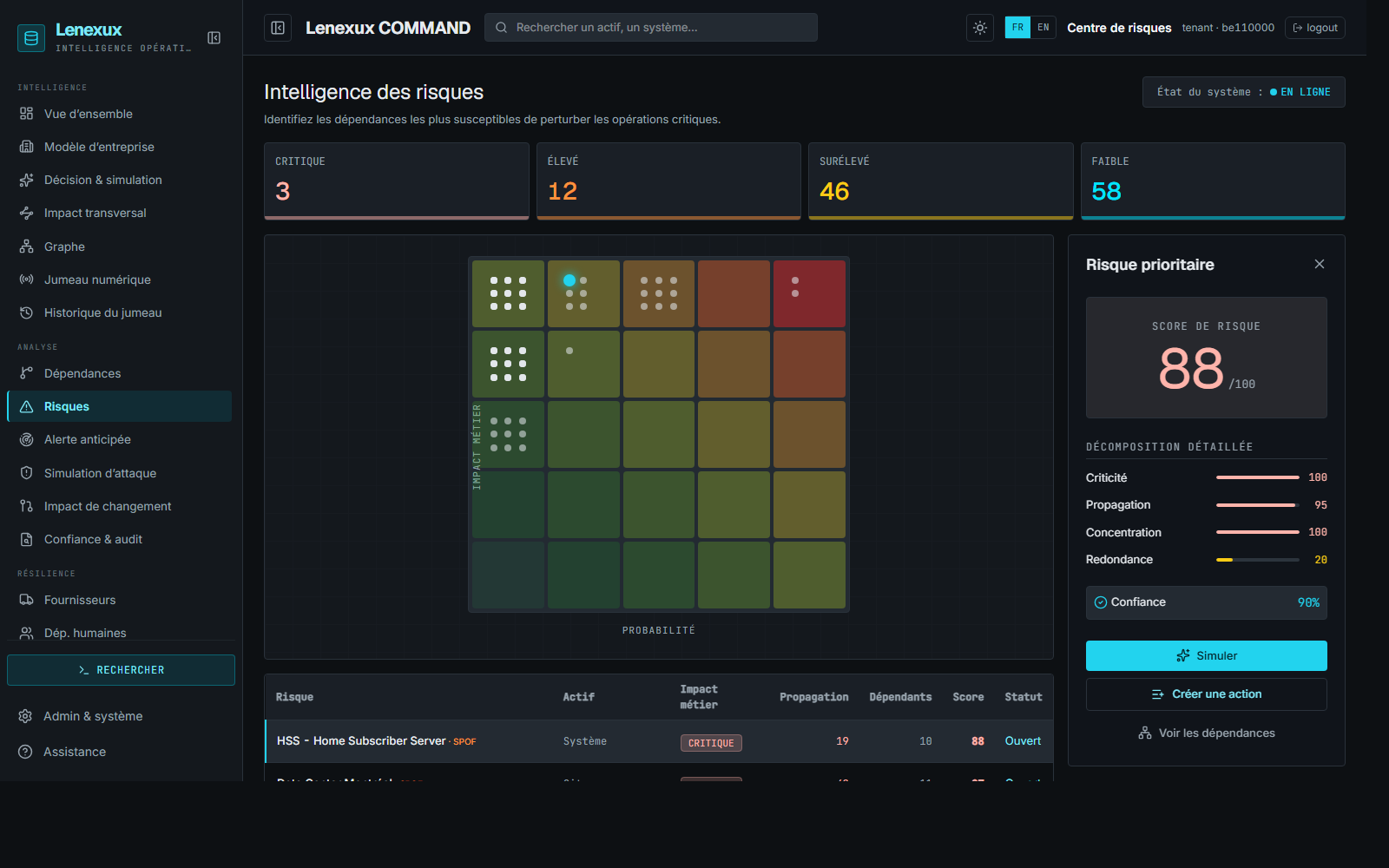Screen dimensions: 1389x868
Task: Click the Historique du jumeau icon
Action: [x=26, y=312]
